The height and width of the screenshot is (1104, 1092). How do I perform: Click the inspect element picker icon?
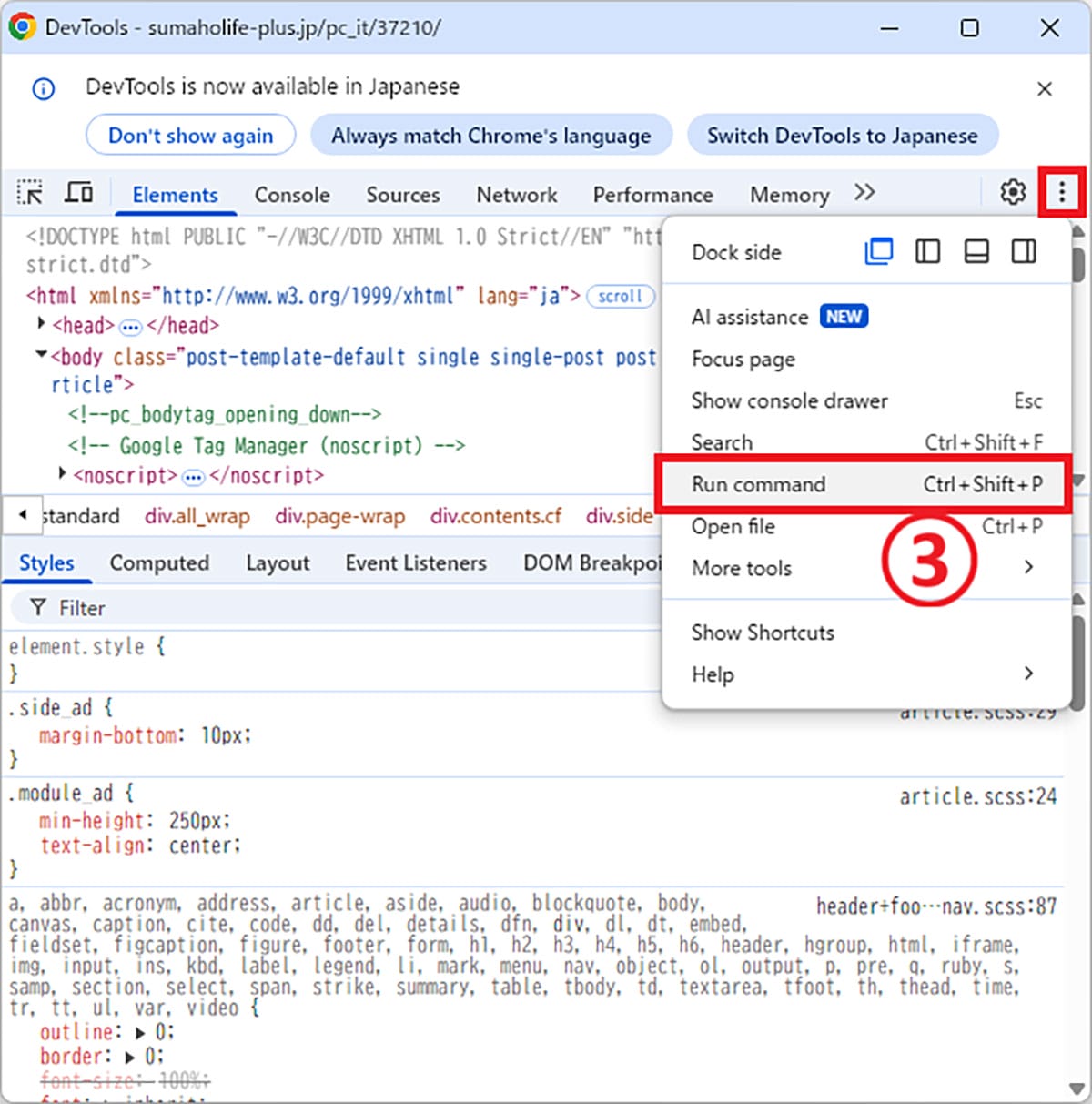pos(30,193)
